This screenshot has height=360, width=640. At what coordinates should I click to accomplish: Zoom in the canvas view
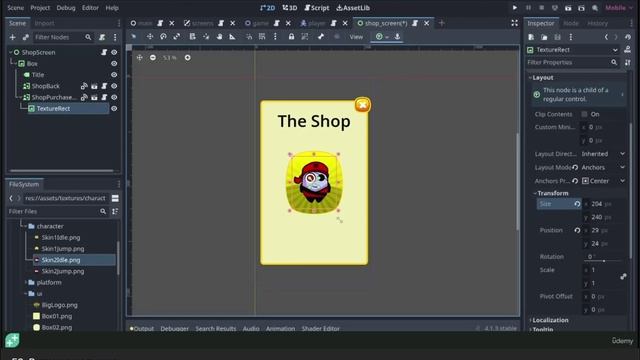[x=187, y=58]
